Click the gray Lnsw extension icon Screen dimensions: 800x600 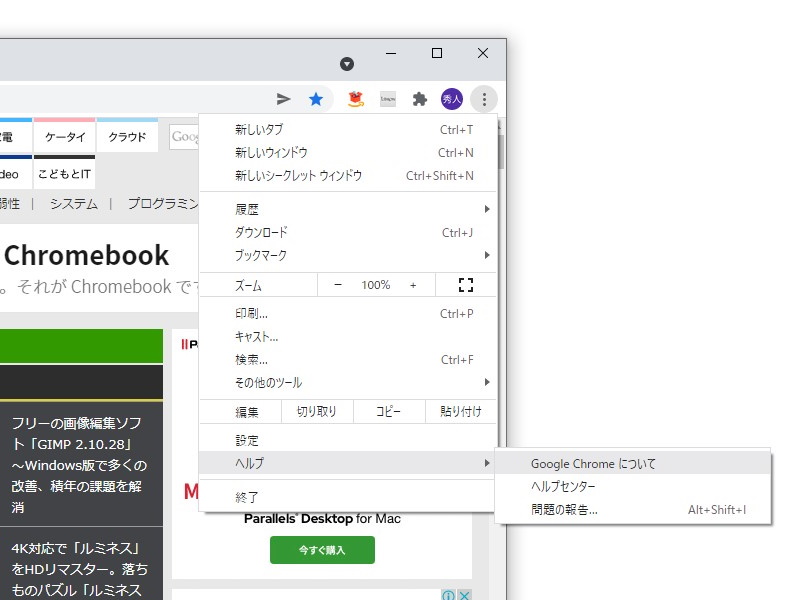pos(387,99)
